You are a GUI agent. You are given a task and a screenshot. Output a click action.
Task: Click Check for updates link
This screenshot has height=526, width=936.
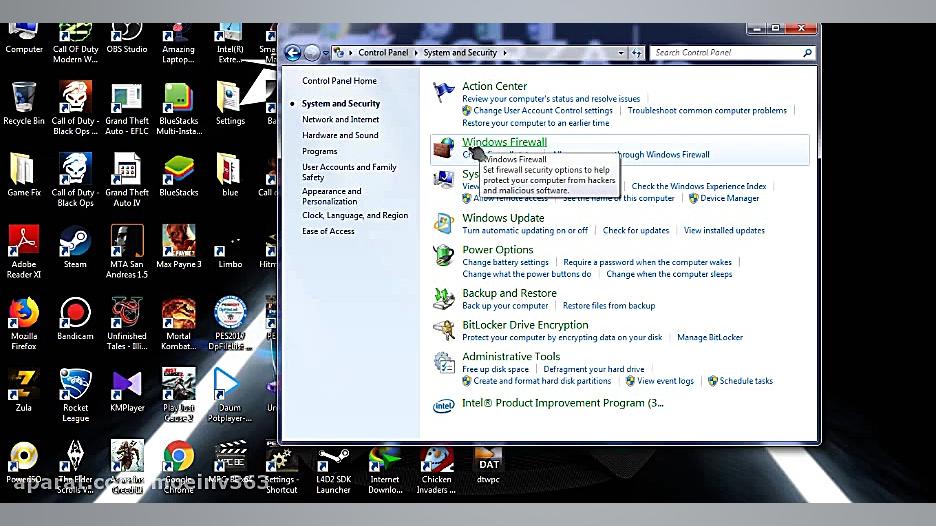point(636,230)
